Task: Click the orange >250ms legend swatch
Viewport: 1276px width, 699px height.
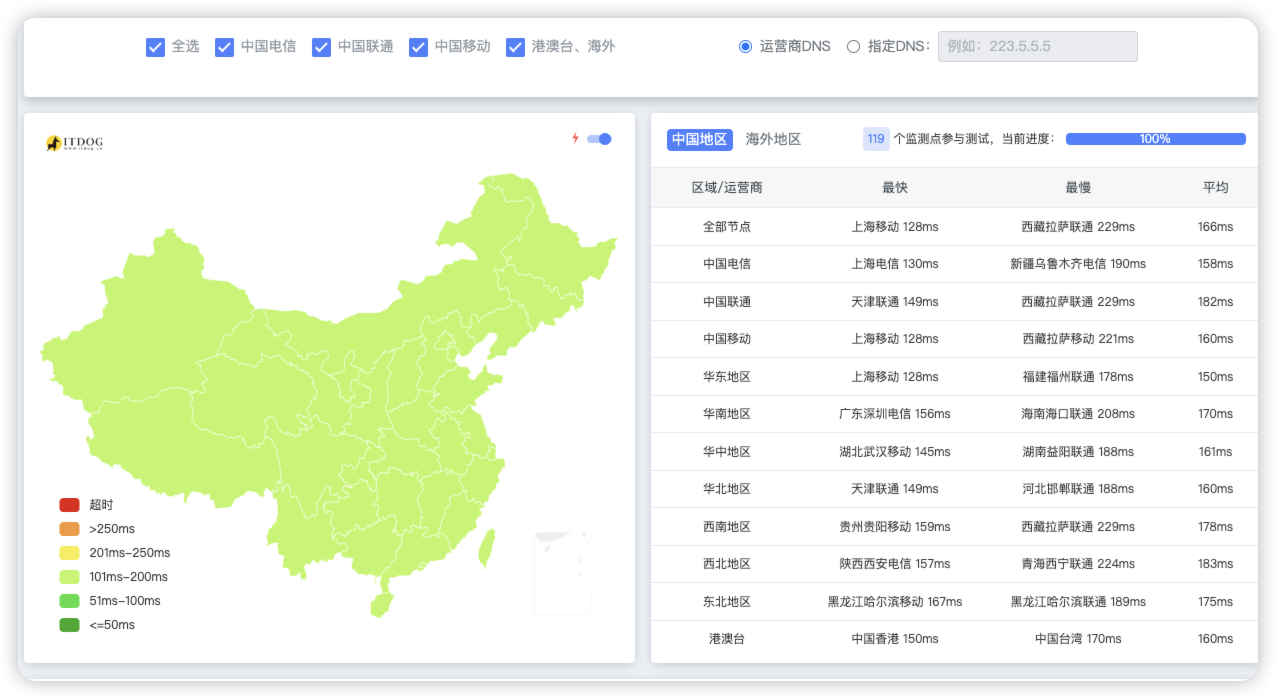Action: coord(68,529)
